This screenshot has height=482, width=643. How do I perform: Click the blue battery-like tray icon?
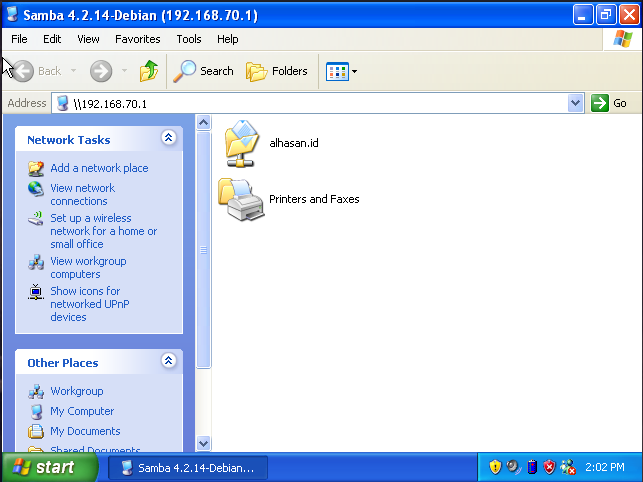pyautogui.click(x=532, y=467)
